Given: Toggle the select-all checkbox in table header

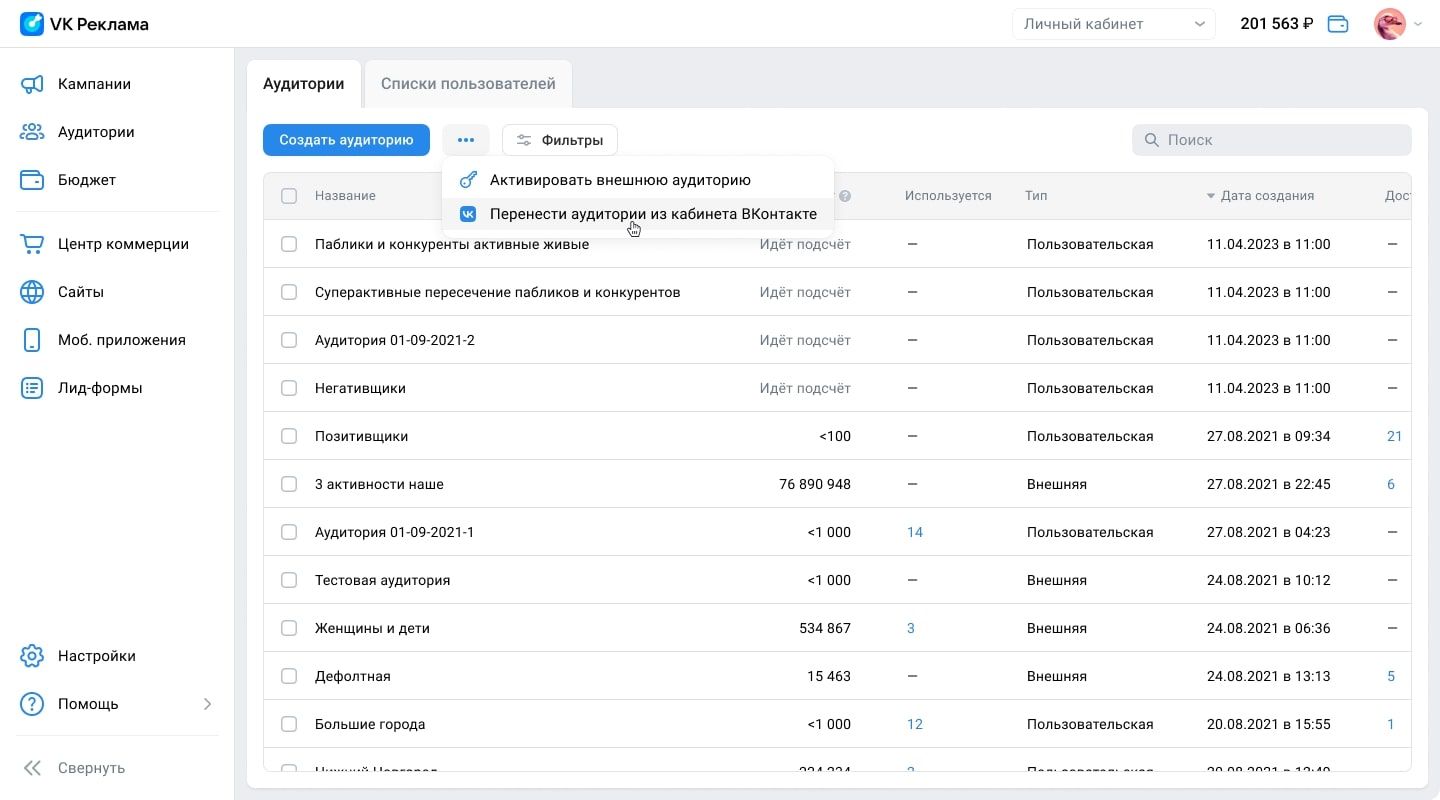Looking at the screenshot, I should click(x=289, y=196).
